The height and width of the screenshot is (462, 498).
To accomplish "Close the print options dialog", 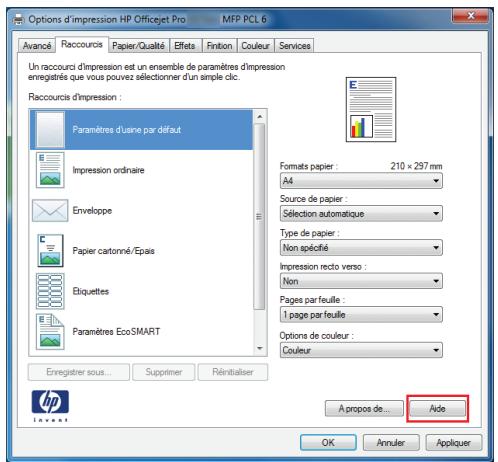I will click(x=471, y=16).
